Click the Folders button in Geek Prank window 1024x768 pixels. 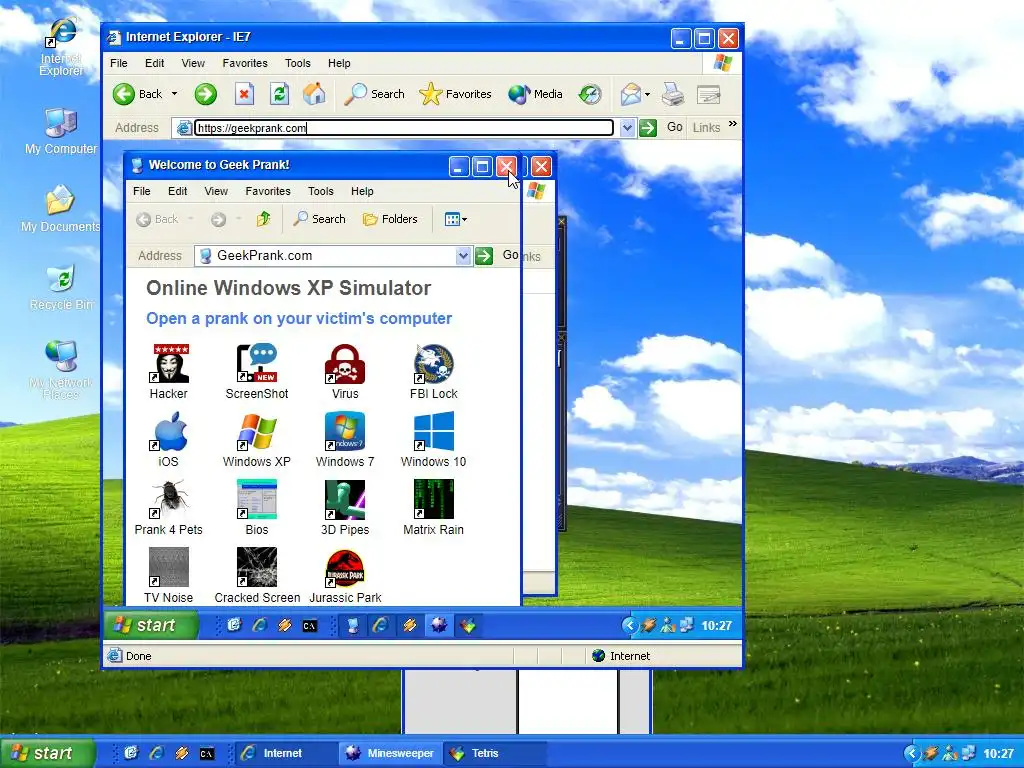(390, 219)
